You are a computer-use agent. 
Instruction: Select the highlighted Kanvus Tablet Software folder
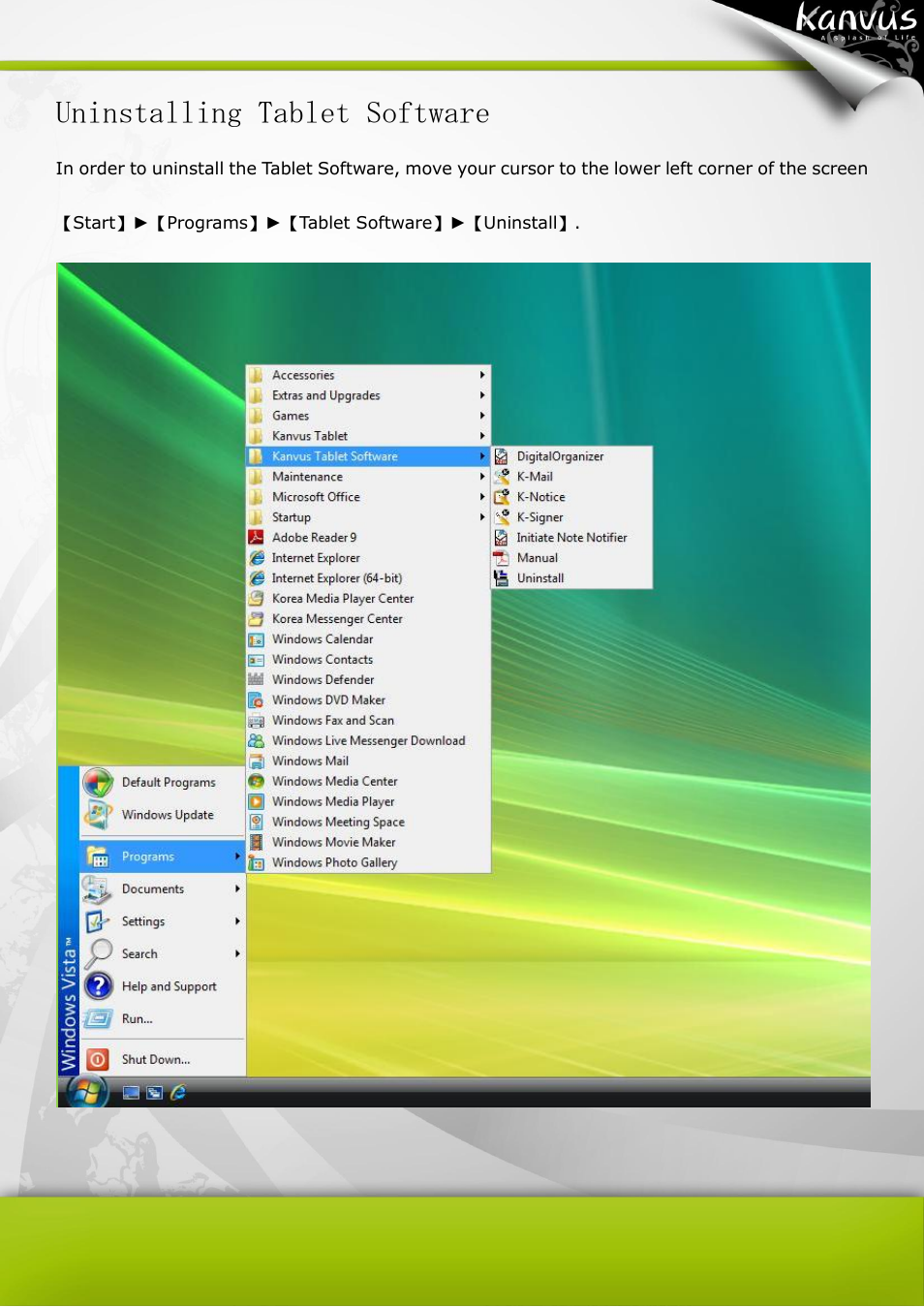pyautogui.click(x=369, y=456)
